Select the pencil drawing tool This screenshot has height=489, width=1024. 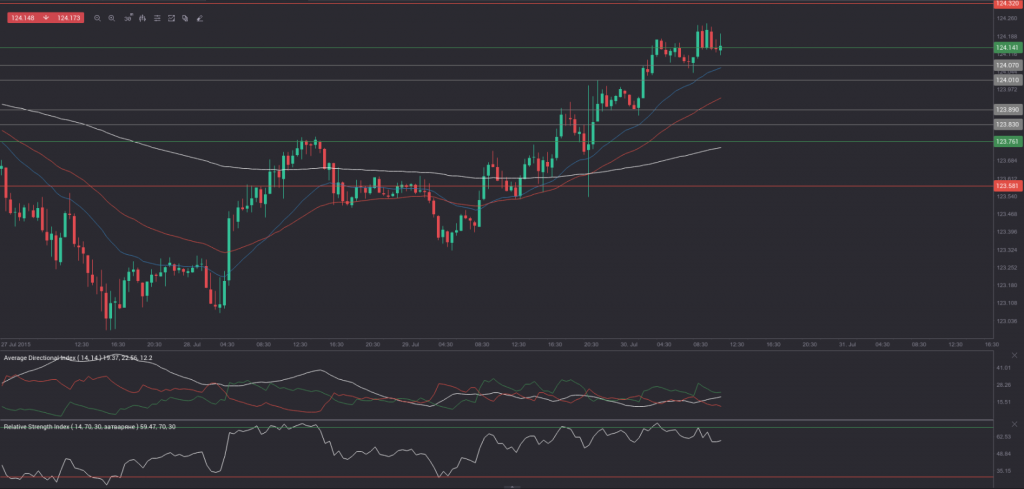[200, 17]
